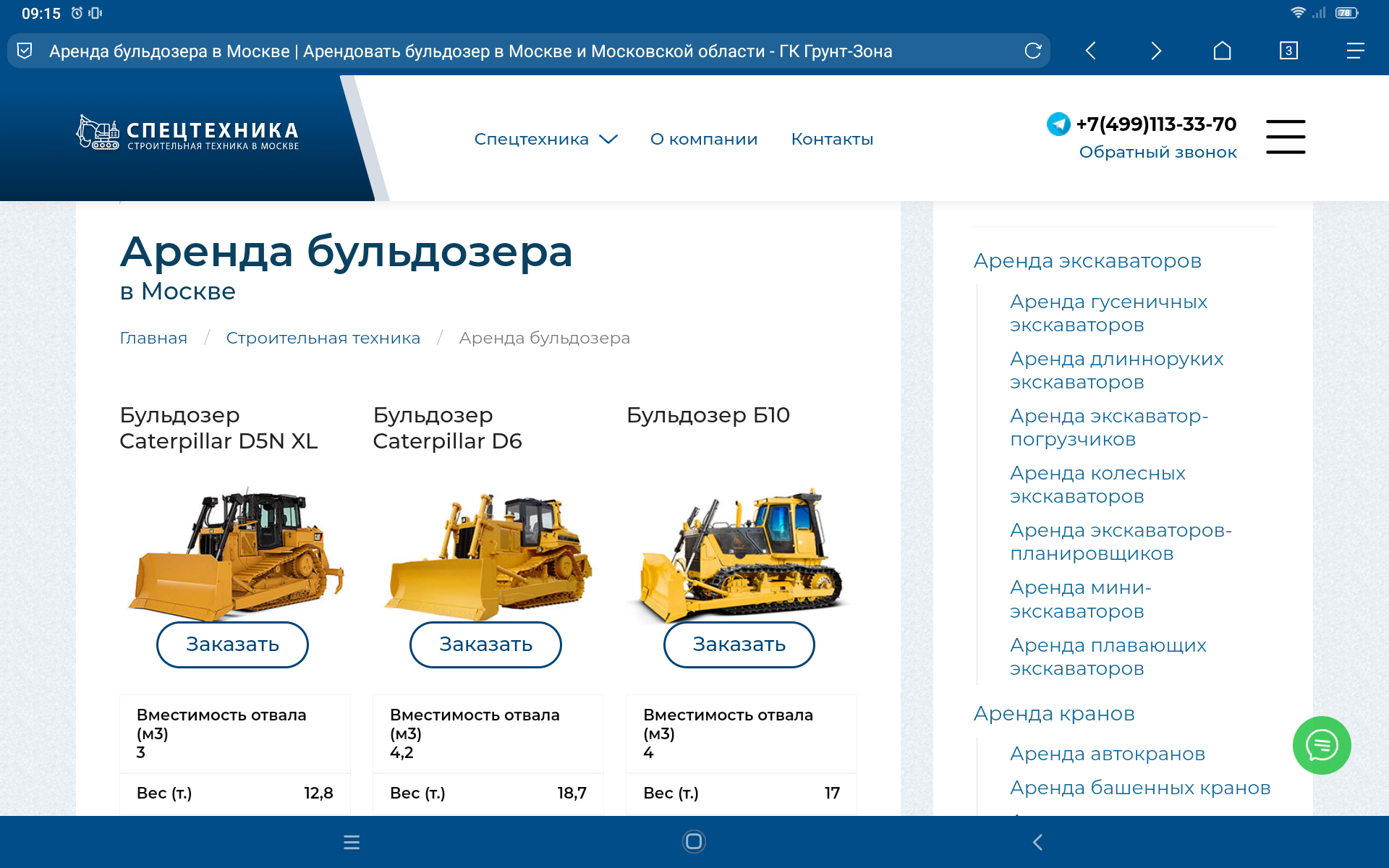Open the Контакты menu item
This screenshot has width=1389, height=868.
click(x=832, y=139)
